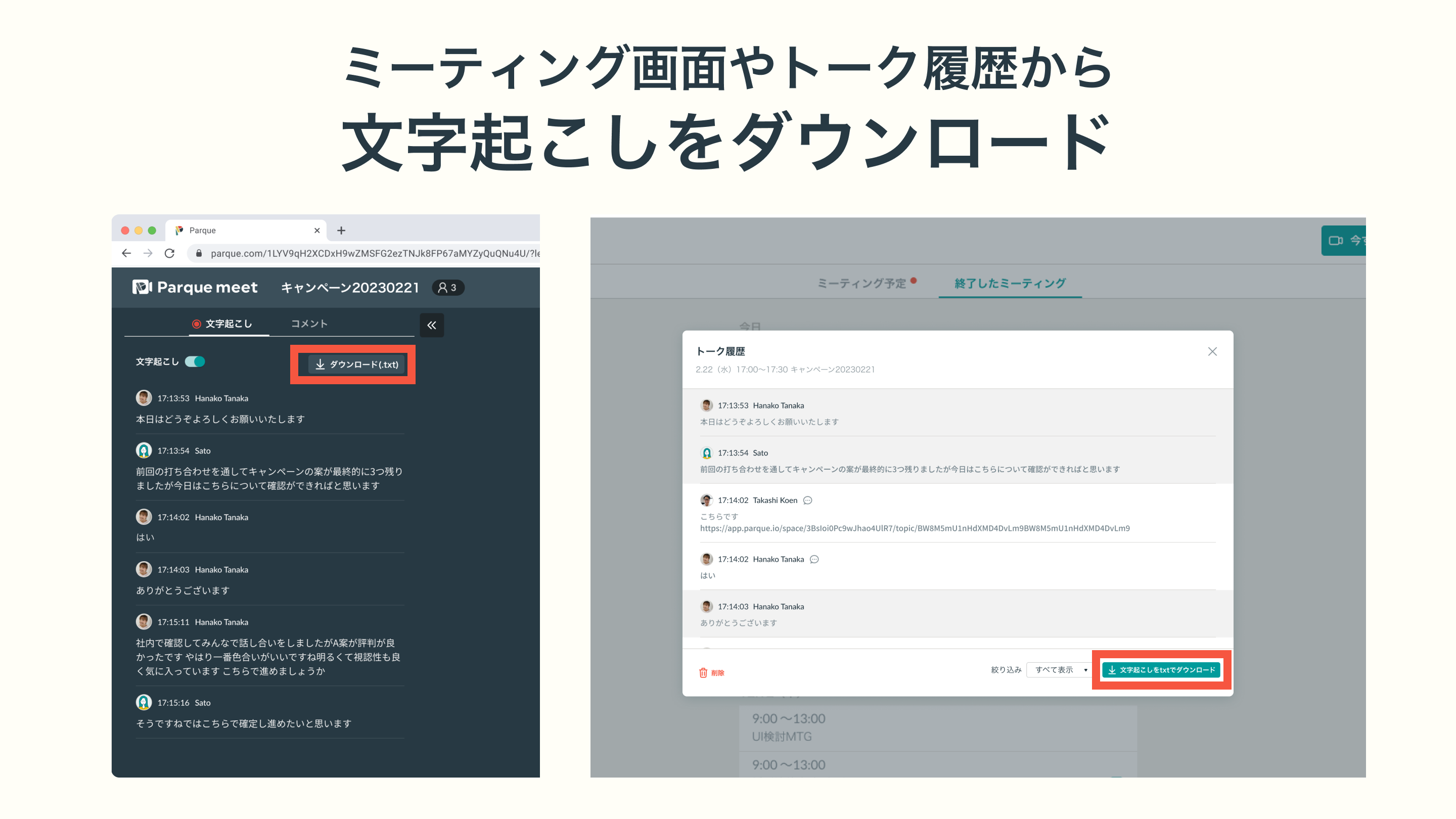
Task: Click the participant count icon showing 3
Action: tap(448, 287)
